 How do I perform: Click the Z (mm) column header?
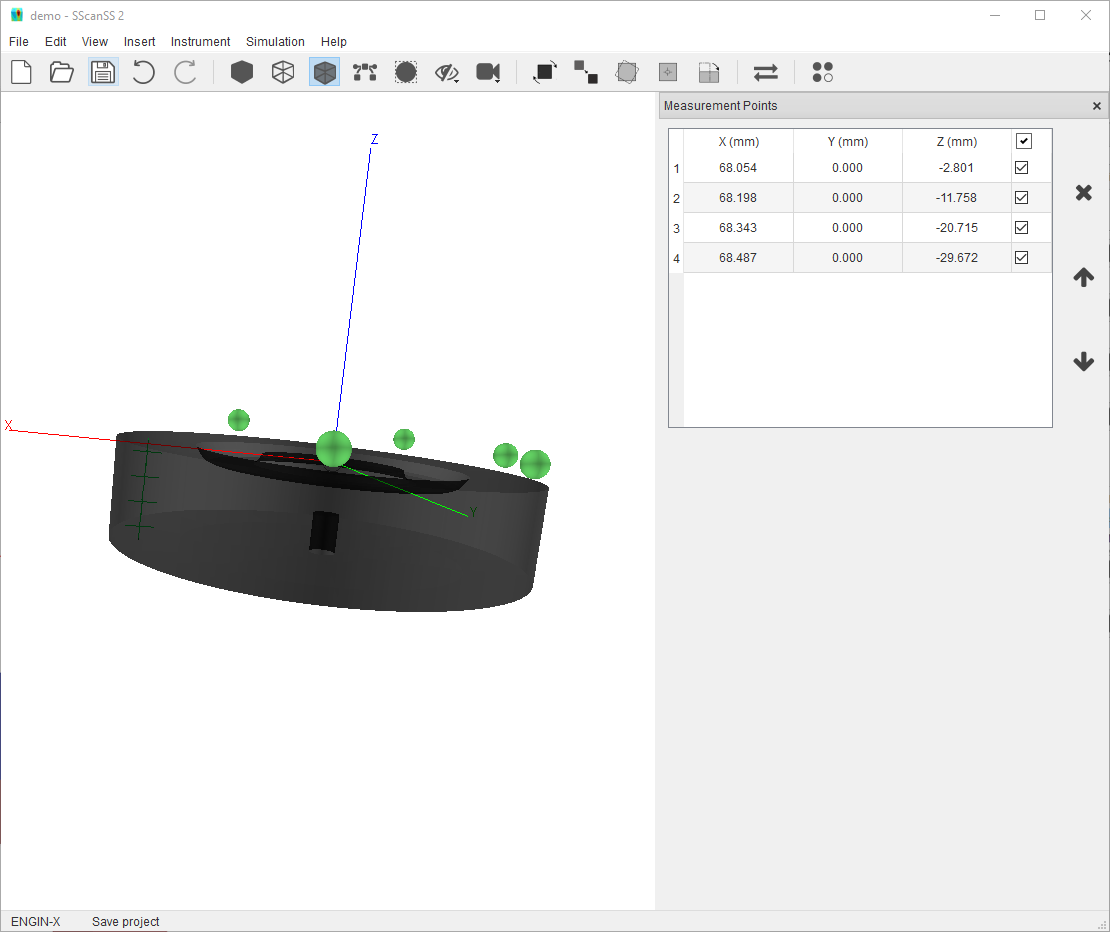tap(956, 142)
